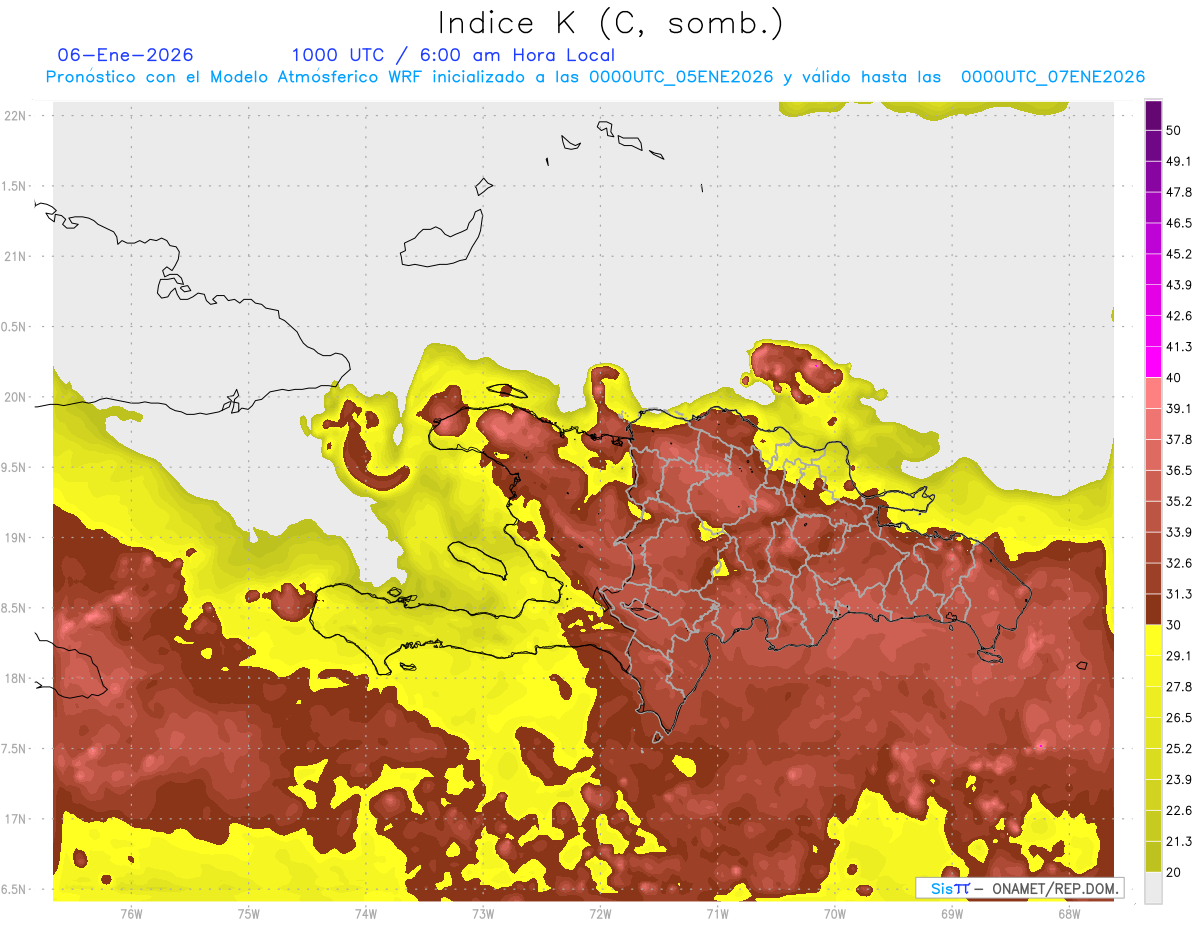Click the "73W" longitude label
Screen dimensions: 1200x927
483,914
